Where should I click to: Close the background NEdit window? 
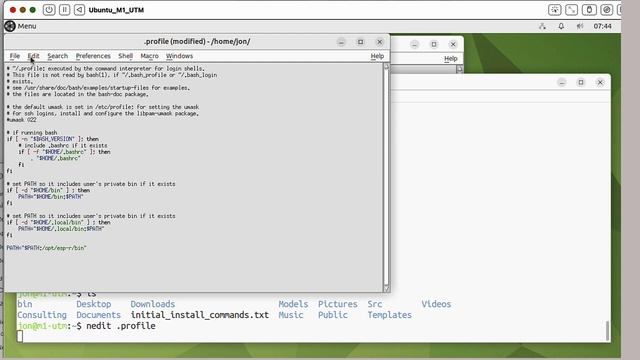[453, 44]
